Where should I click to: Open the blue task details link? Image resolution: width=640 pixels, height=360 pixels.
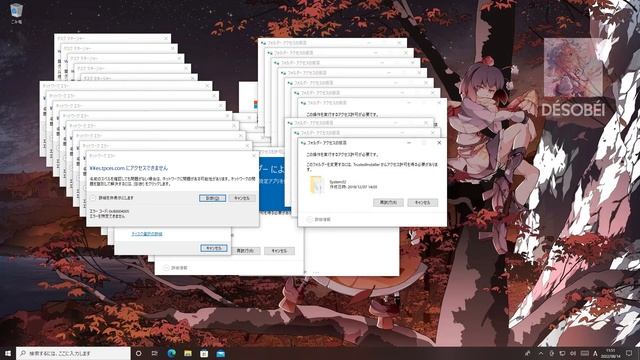pyautogui.click(x=147, y=234)
